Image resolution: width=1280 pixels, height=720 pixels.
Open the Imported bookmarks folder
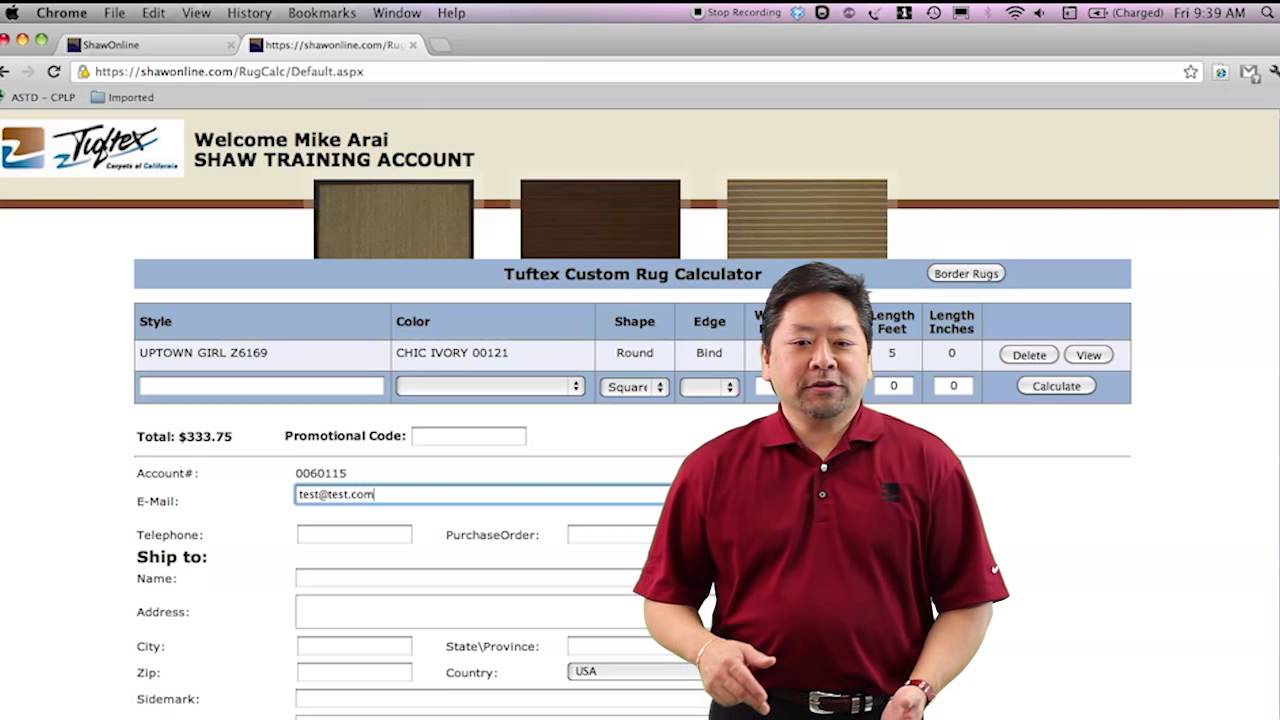(x=122, y=97)
